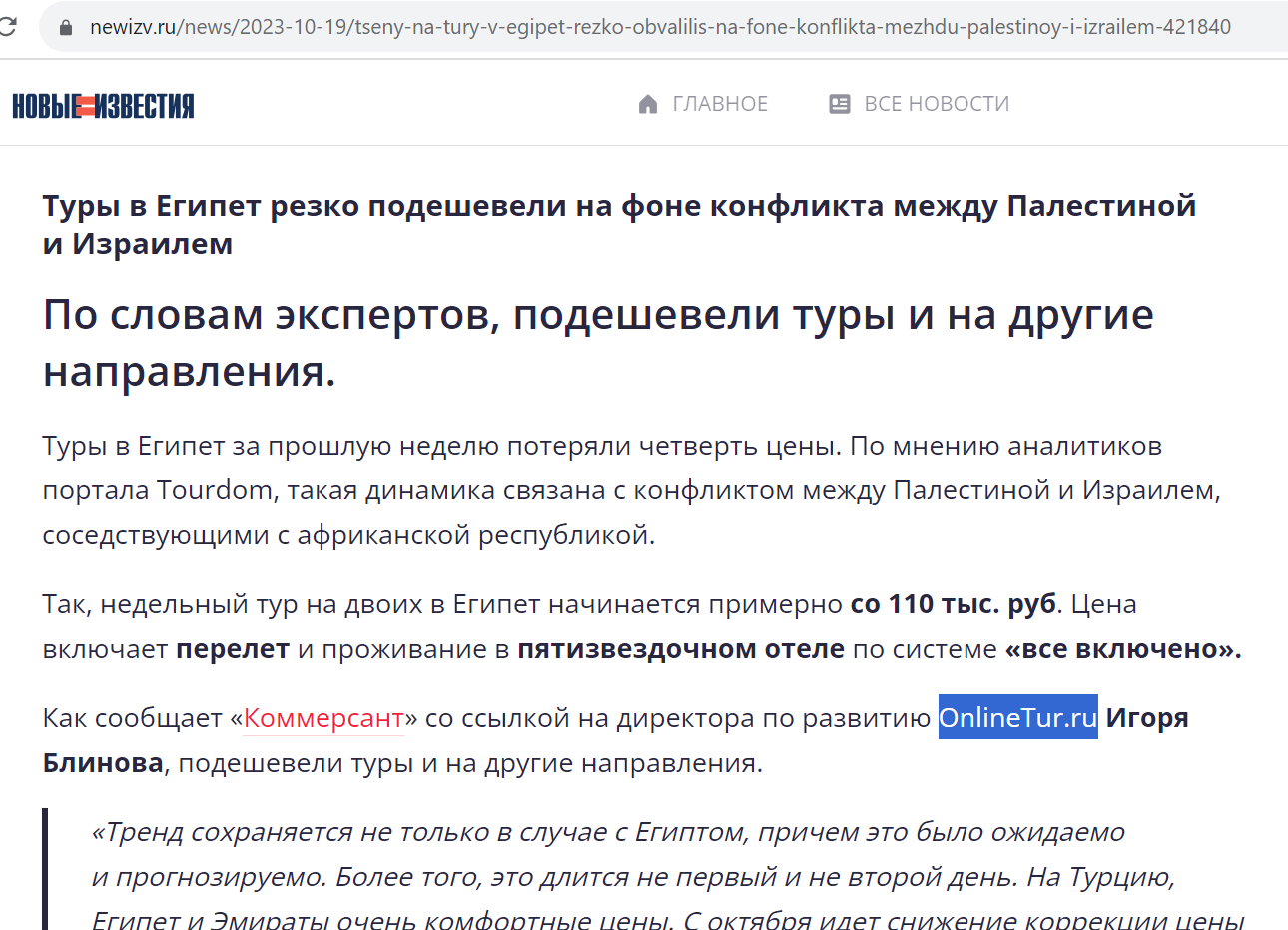The height and width of the screenshot is (930, 1288).
Task: Click the word Tourdom in first paragraph
Action: point(215,490)
